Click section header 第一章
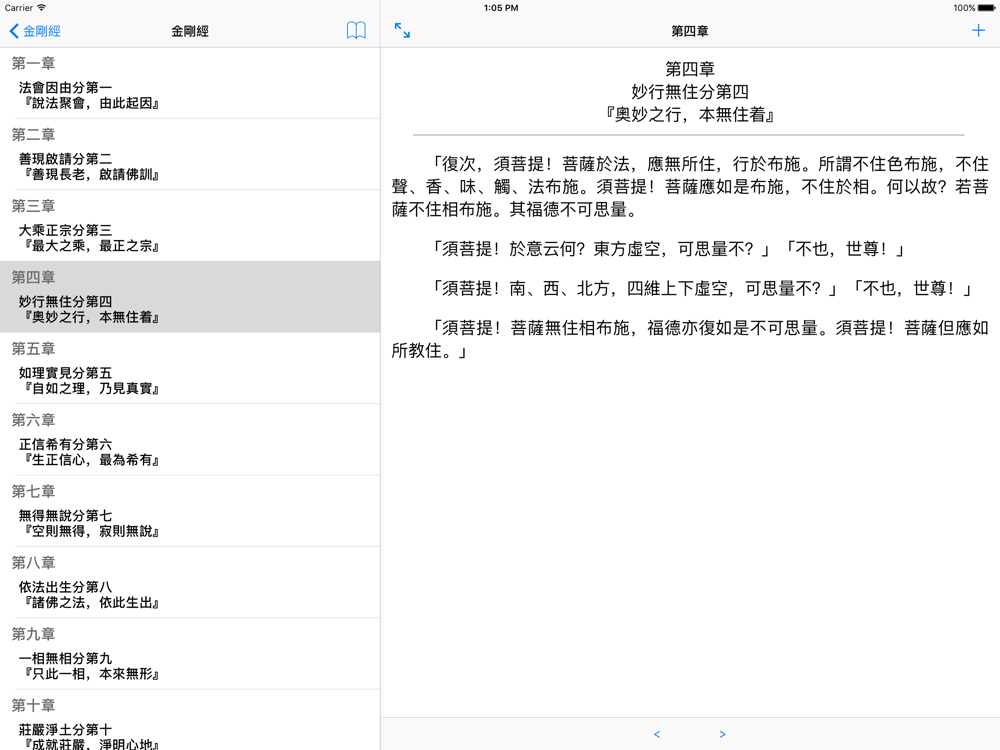1000x750 pixels. click(x=33, y=63)
